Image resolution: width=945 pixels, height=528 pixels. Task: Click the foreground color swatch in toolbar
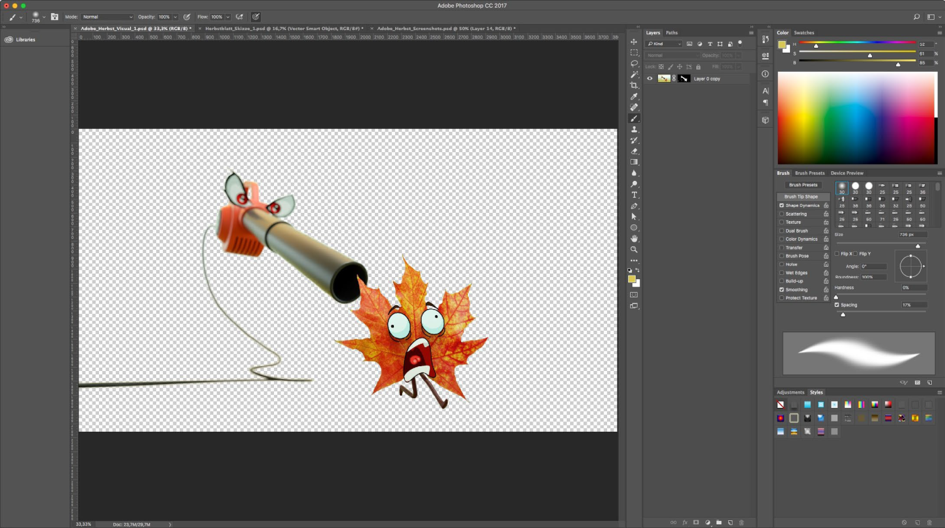[x=632, y=279]
